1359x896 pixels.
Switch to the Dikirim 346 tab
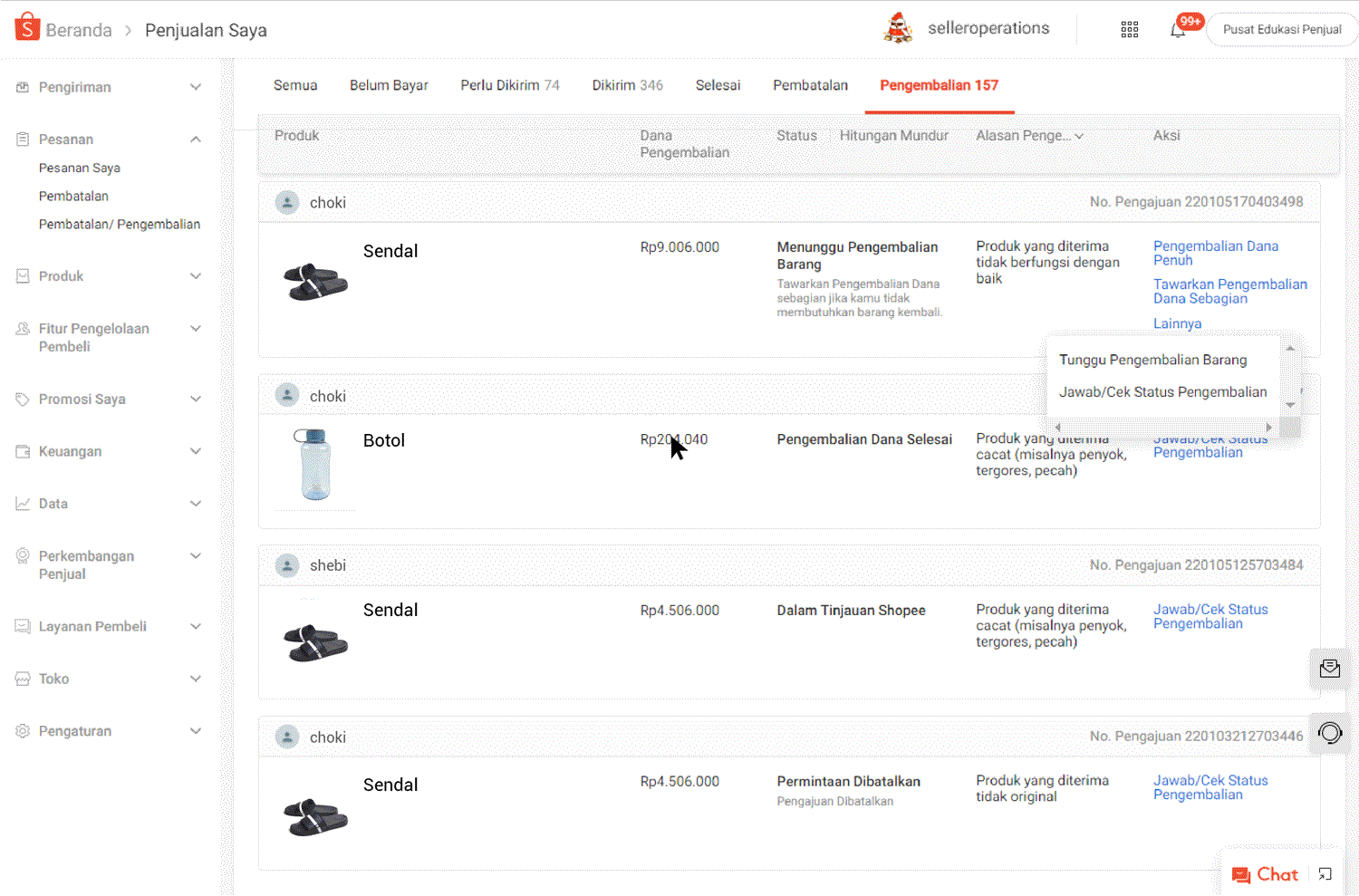[628, 84]
